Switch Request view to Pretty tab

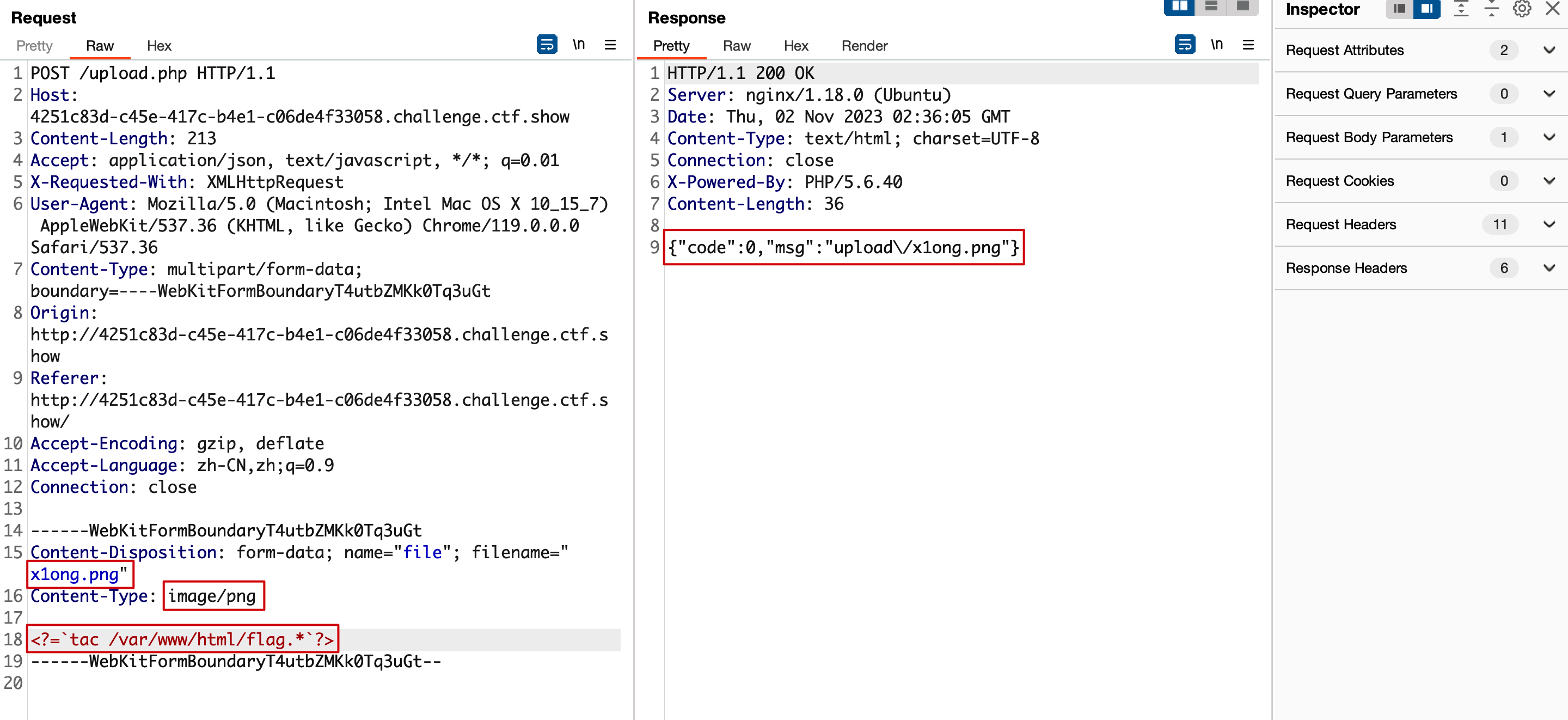pos(35,46)
